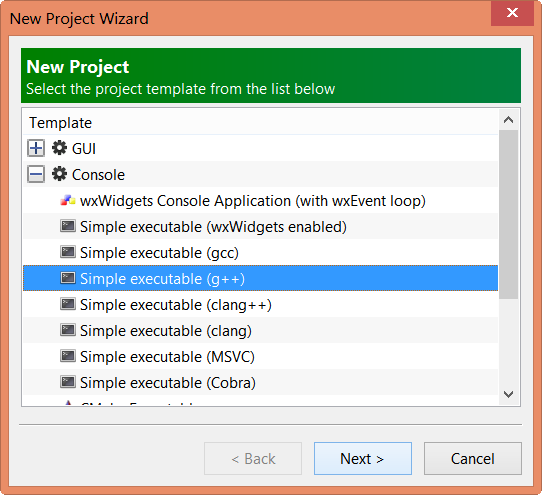Click the GUI category gear icon

click(x=59, y=148)
